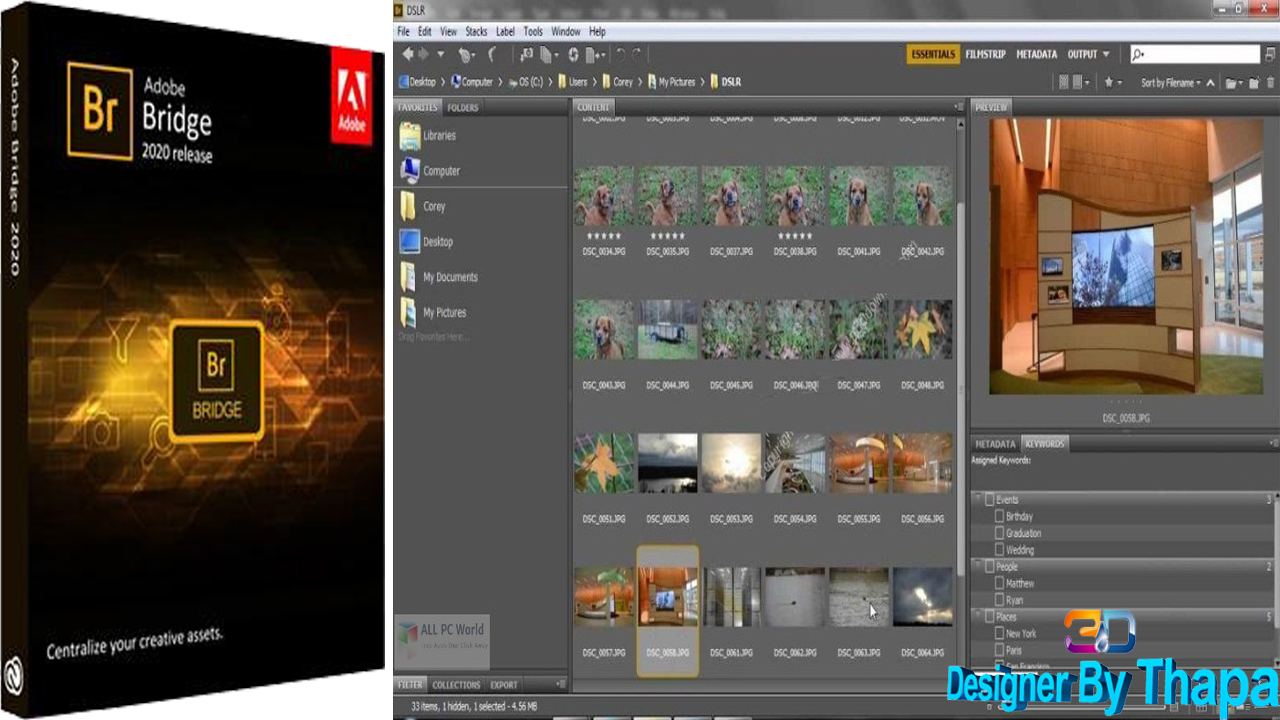Switch to Filmstrip workspace
Viewport: 1280px width, 720px height.
[986, 55]
